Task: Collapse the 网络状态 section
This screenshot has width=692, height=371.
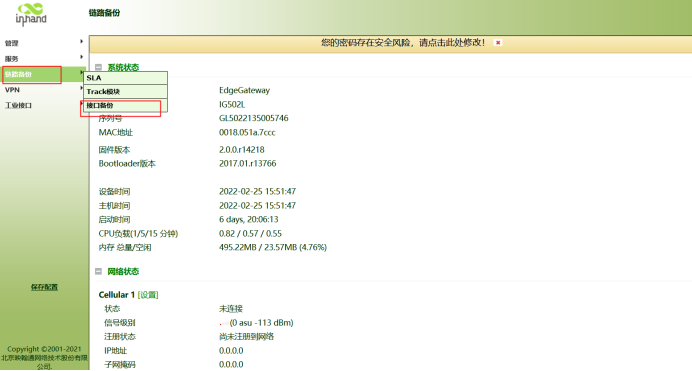Action: (x=98, y=271)
